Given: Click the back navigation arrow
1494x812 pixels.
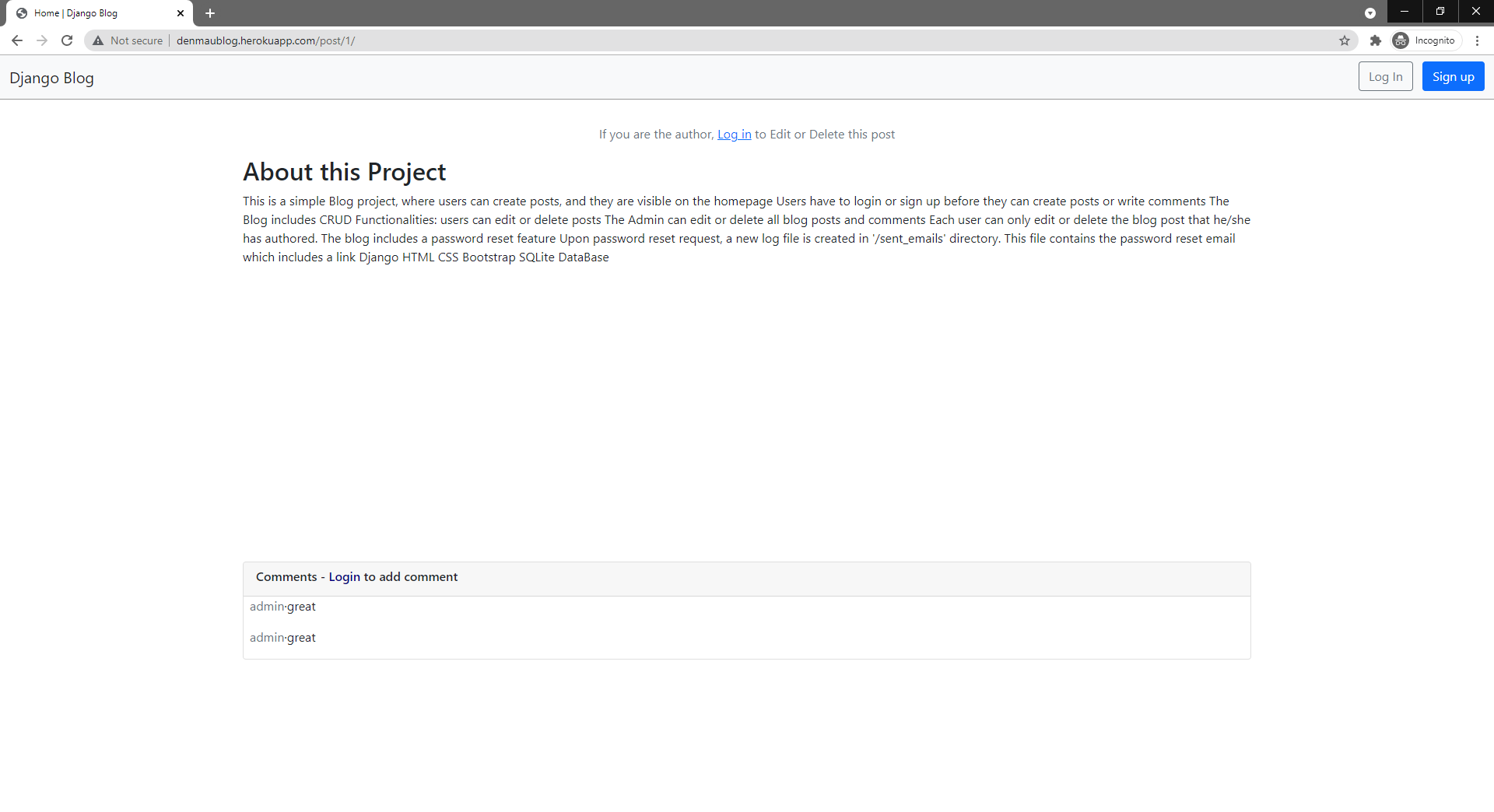Looking at the screenshot, I should pyautogui.click(x=17, y=40).
